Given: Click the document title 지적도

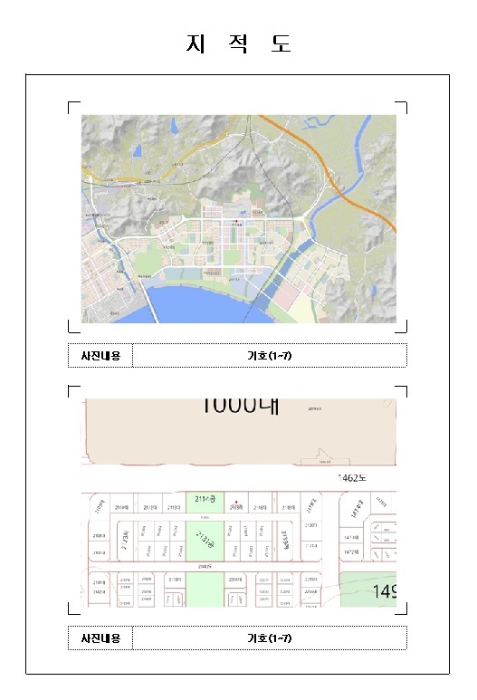Looking at the screenshot, I should click(239, 43).
